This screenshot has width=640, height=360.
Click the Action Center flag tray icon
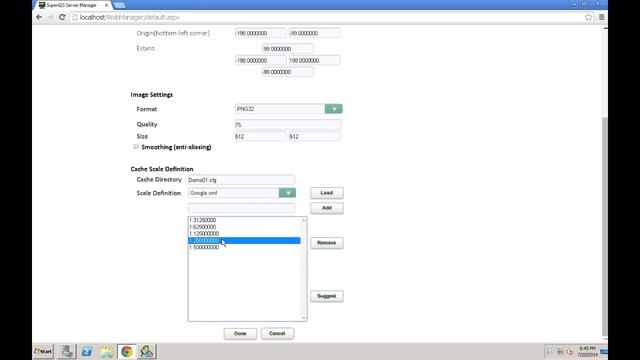pyautogui.click(x=550, y=351)
